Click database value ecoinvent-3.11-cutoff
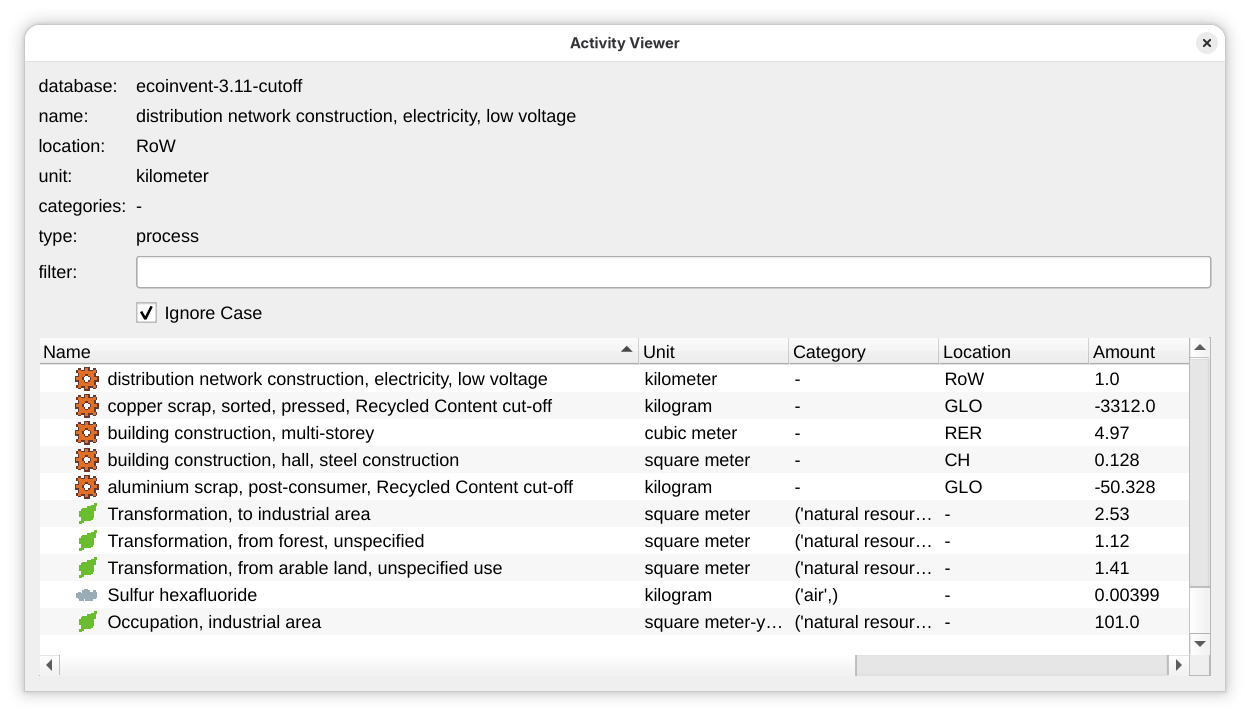 pos(219,86)
